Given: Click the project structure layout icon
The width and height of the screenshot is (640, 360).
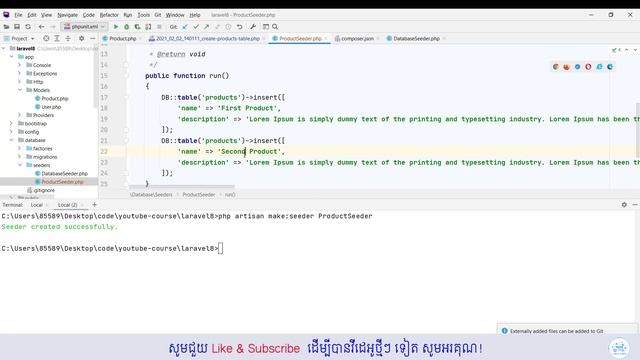Looking at the screenshot, I should (x=266, y=27).
